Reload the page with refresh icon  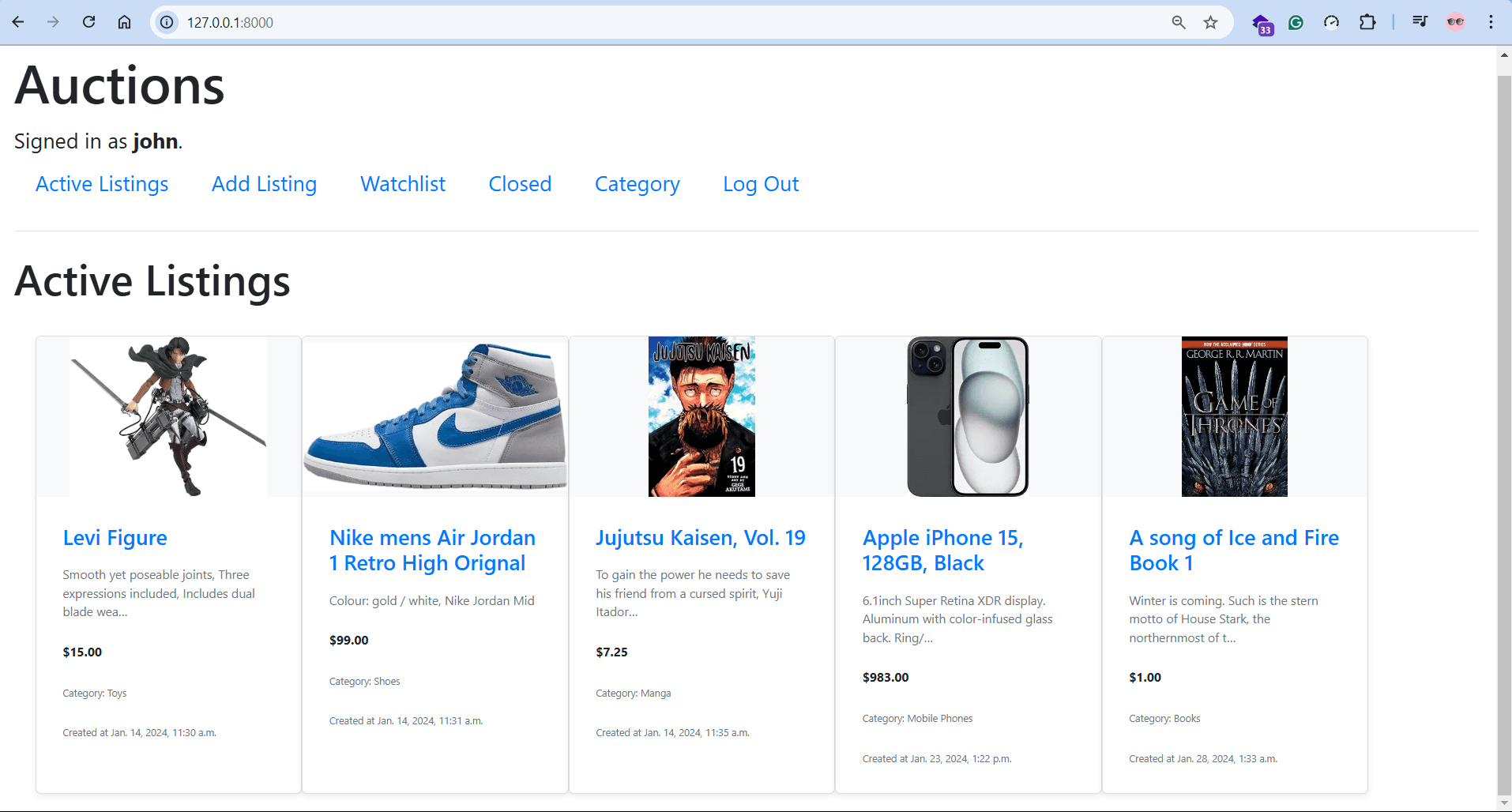point(89,22)
